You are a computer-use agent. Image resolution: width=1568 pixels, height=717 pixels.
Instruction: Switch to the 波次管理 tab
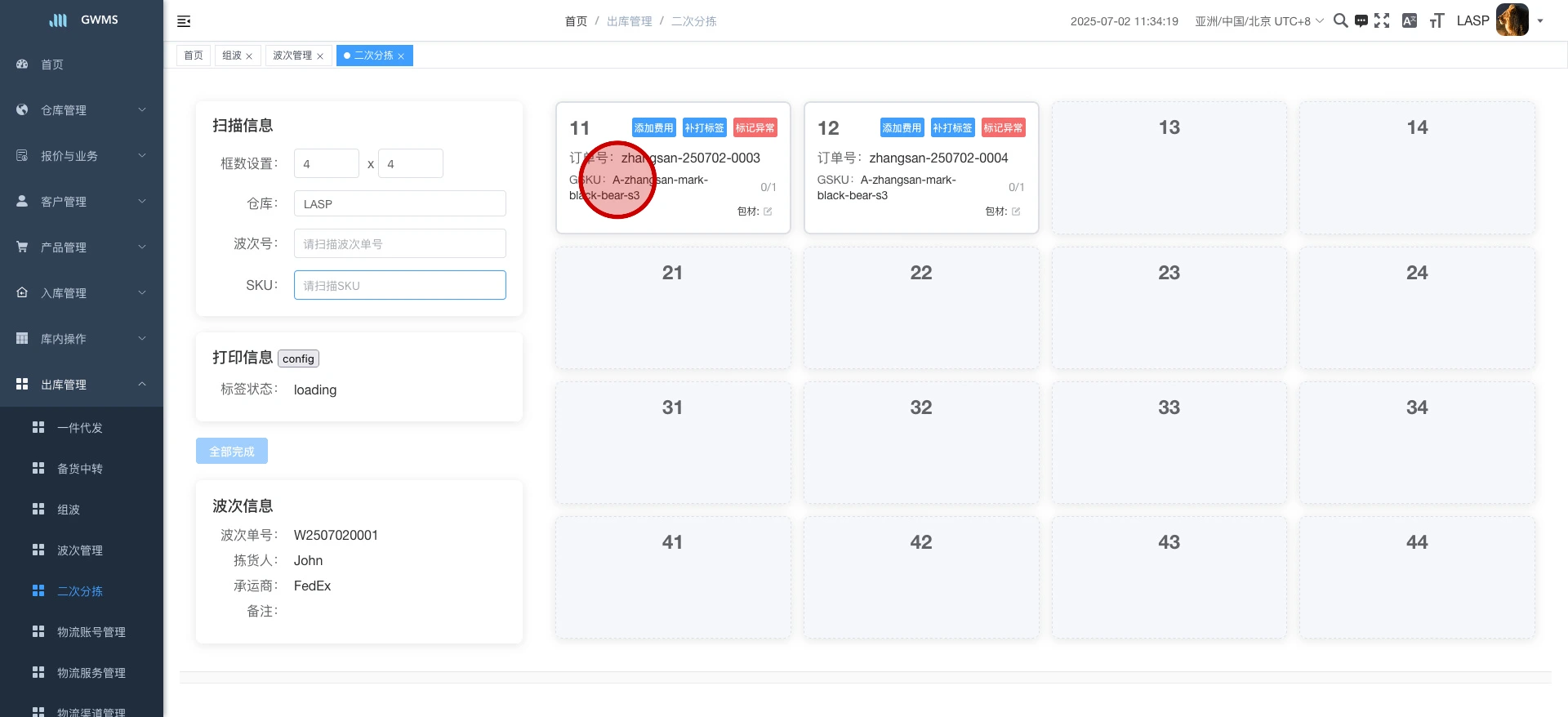(292, 56)
